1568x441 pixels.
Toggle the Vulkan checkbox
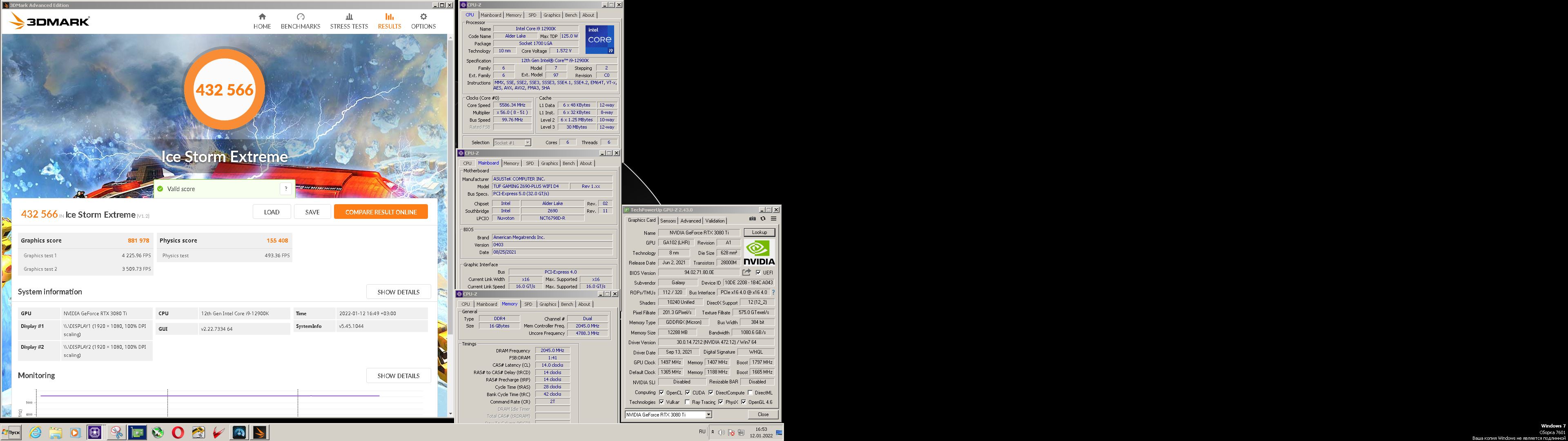coord(661,402)
